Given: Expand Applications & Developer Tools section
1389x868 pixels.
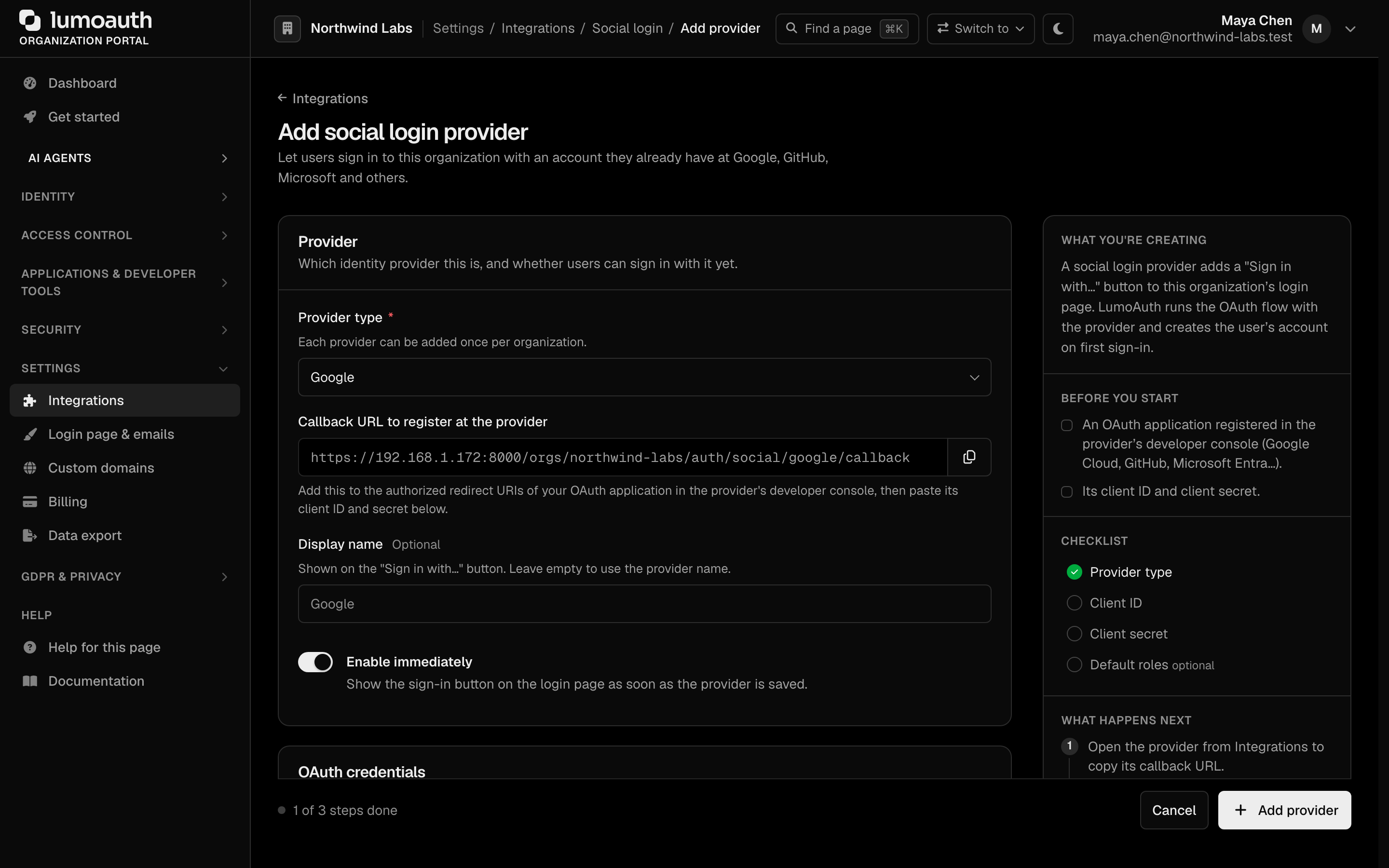Looking at the screenshot, I should [x=125, y=283].
